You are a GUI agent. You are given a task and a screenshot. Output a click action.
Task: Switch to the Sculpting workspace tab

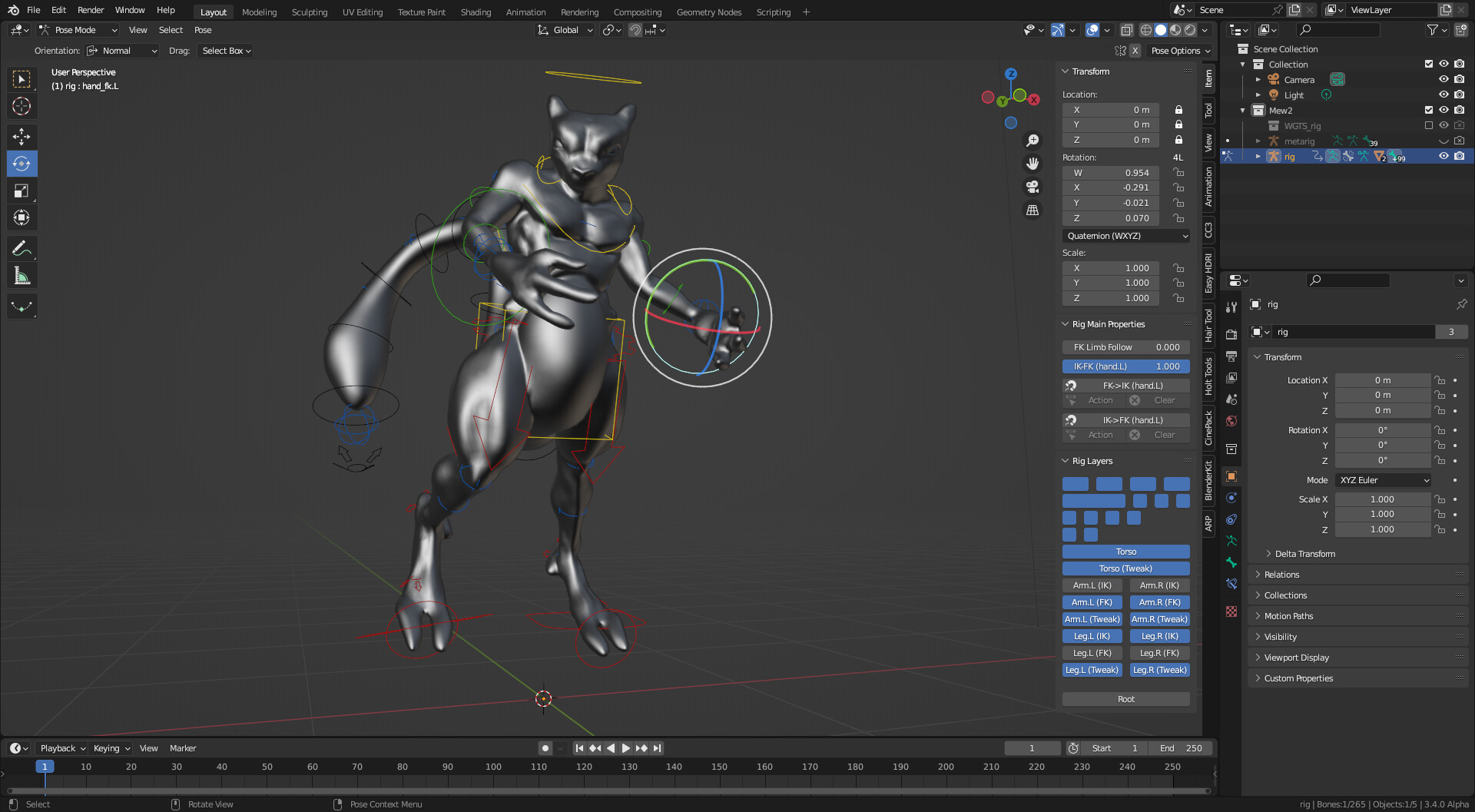pyautogui.click(x=309, y=12)
